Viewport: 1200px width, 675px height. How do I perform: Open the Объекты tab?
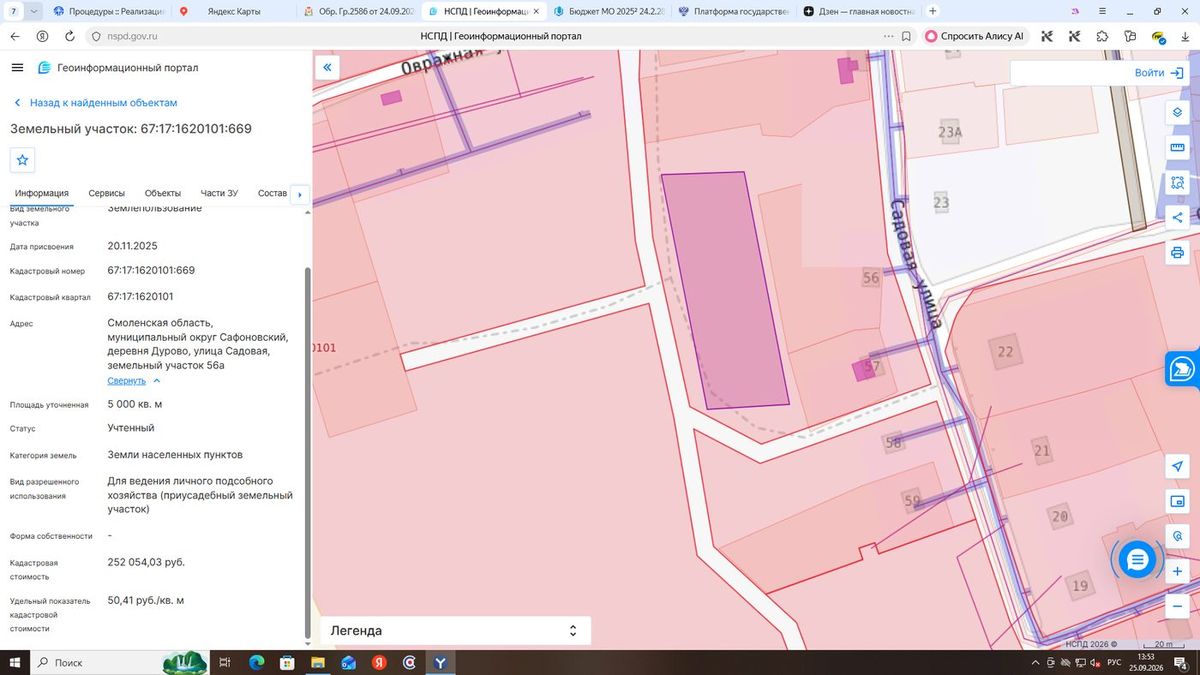163,193
